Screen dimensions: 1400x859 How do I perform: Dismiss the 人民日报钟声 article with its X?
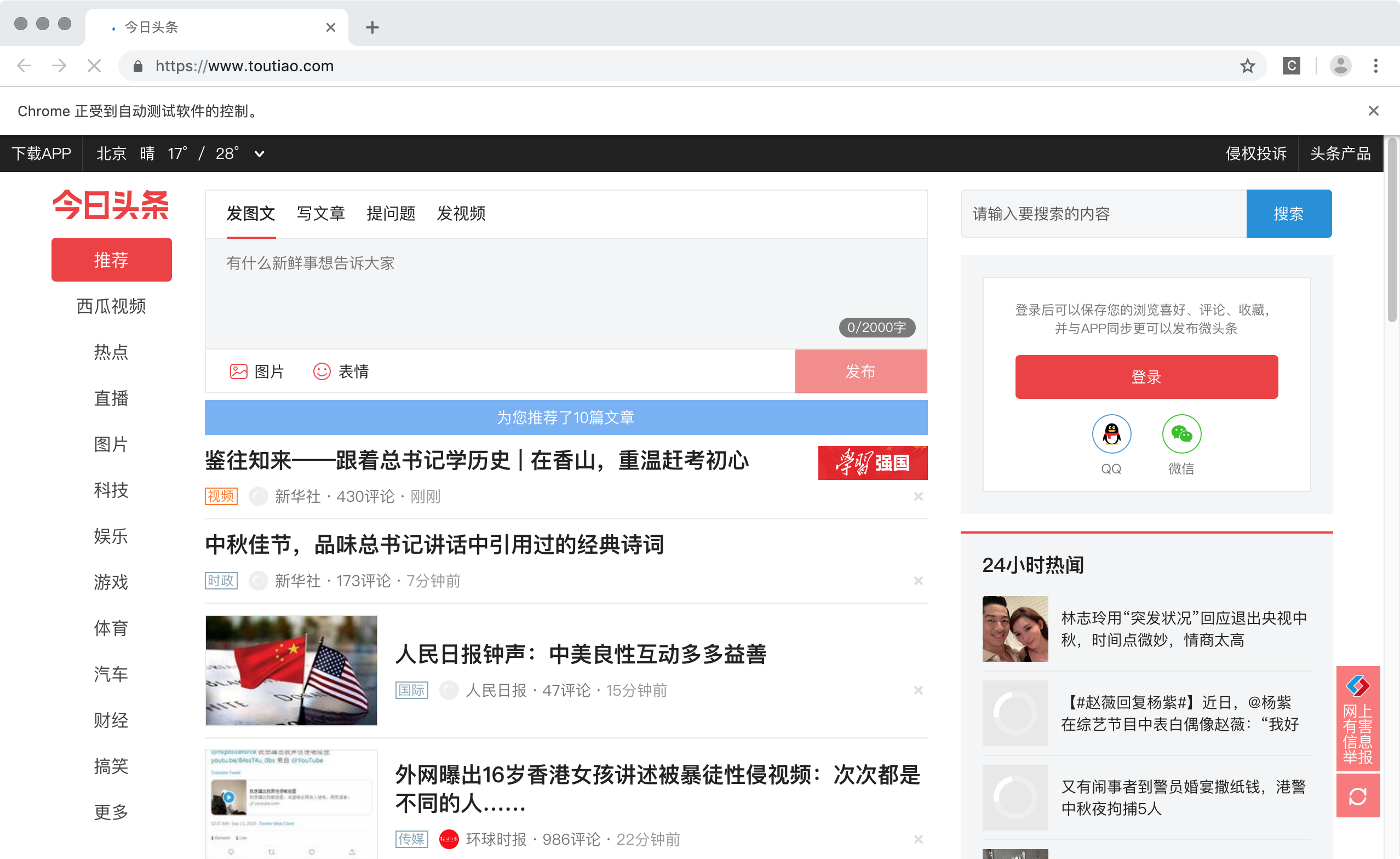click(x=918, y=690)
